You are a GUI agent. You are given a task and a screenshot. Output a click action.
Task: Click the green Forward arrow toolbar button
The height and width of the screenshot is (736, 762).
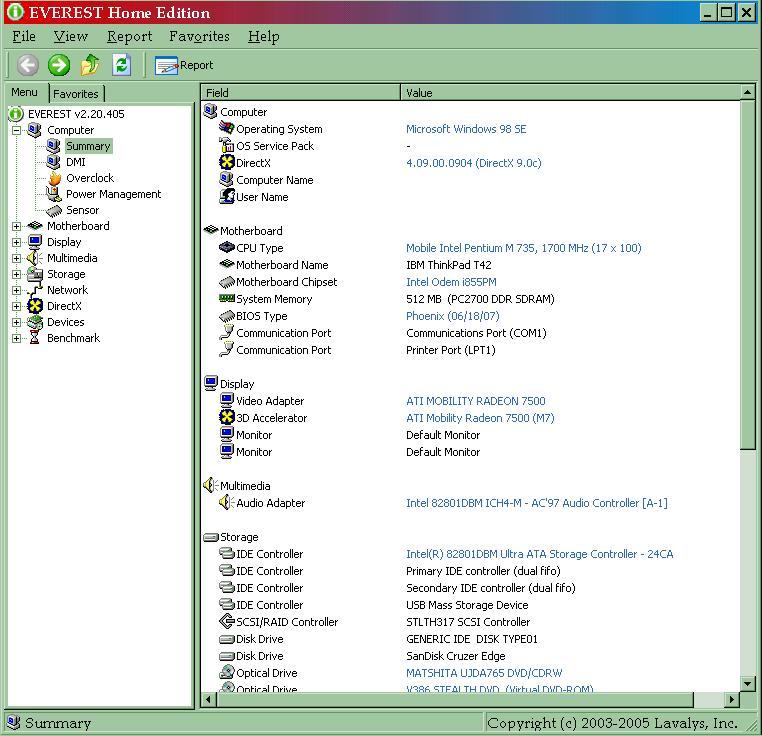click(59, 65)
